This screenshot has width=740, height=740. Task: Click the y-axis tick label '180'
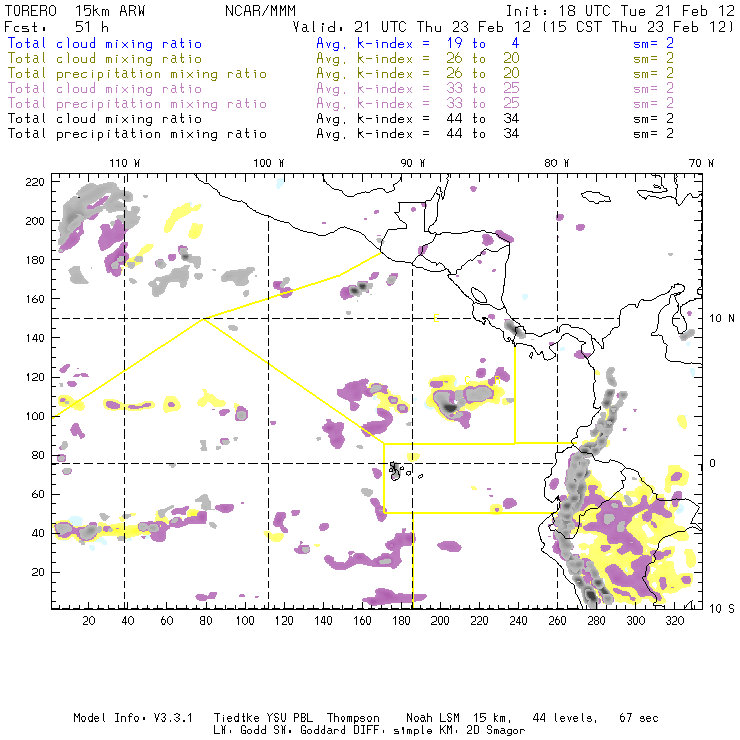[x=35, y=260]
